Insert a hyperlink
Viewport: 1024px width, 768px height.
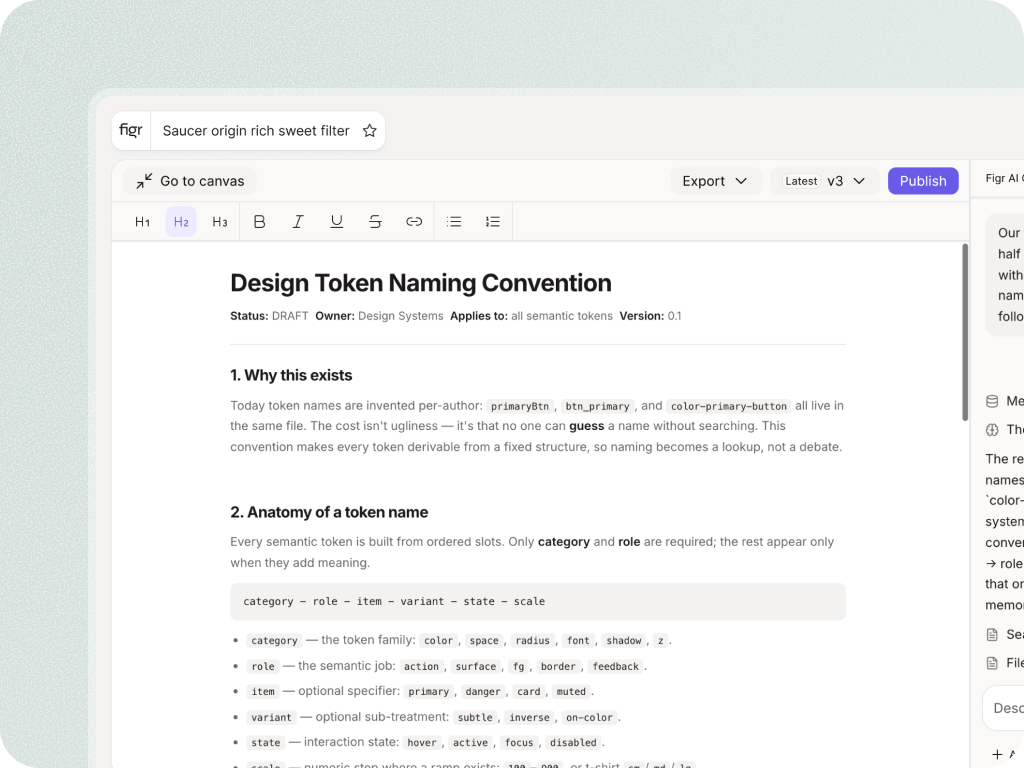pyautogui.click(x=414, y=222)
